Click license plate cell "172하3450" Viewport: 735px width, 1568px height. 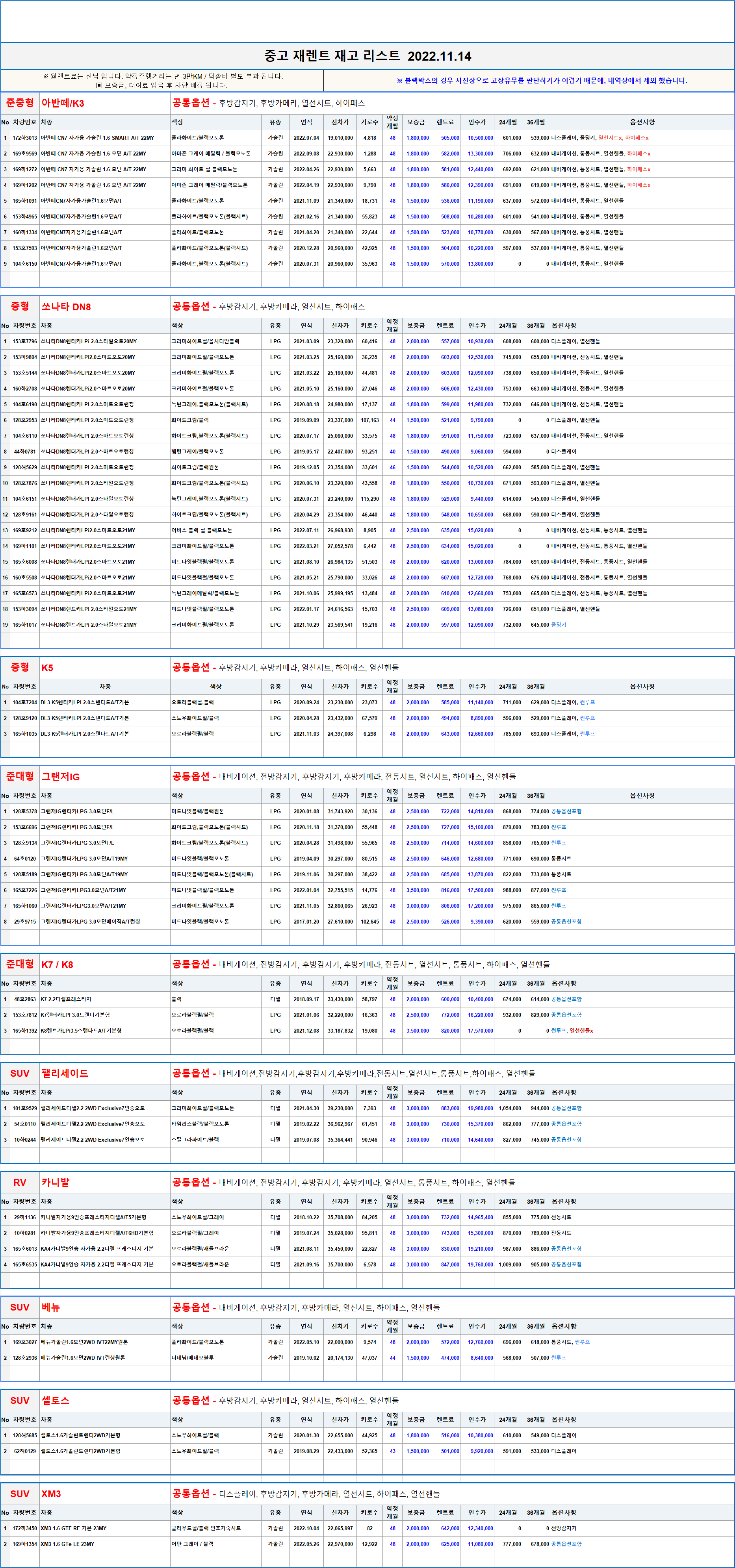pos(25,1528)
